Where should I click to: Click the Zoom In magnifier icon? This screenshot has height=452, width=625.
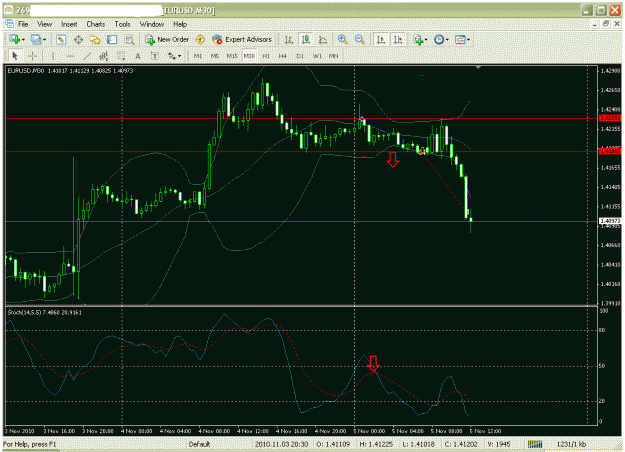point(342,39)
